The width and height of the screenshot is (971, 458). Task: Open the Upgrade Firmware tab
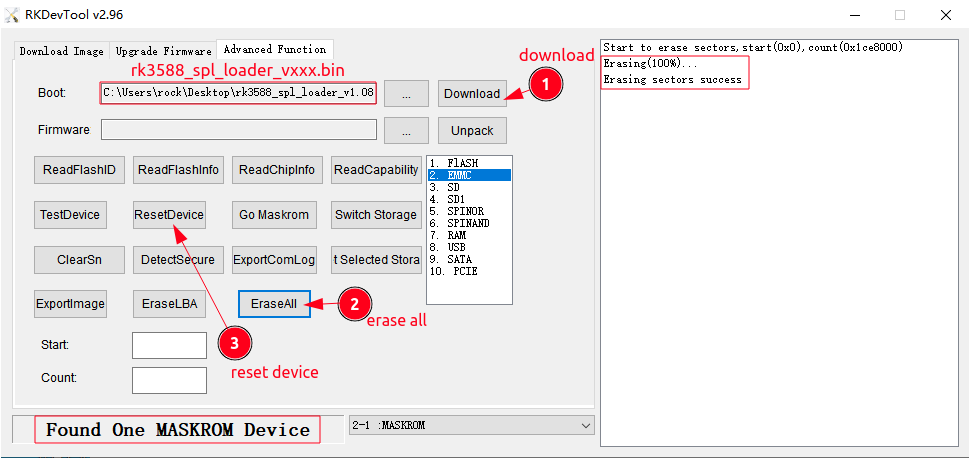point(163,51)
